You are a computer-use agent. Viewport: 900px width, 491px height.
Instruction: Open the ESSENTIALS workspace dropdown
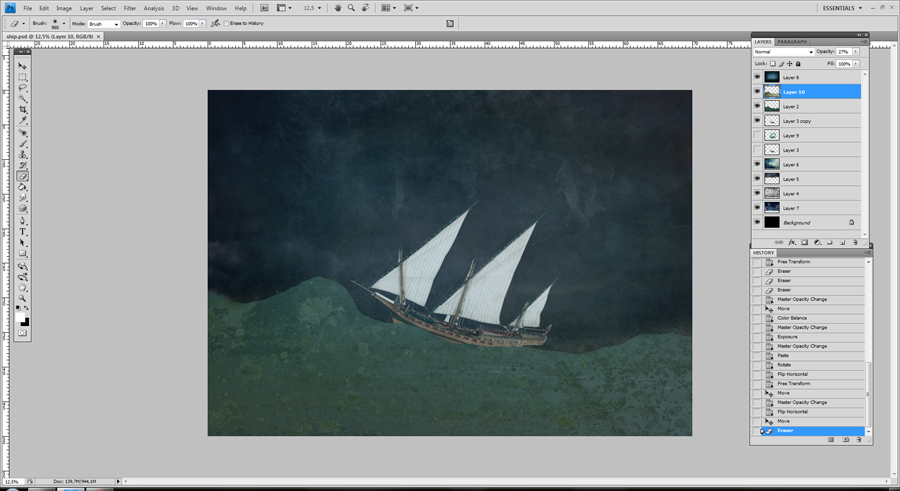tap(844, 8)
